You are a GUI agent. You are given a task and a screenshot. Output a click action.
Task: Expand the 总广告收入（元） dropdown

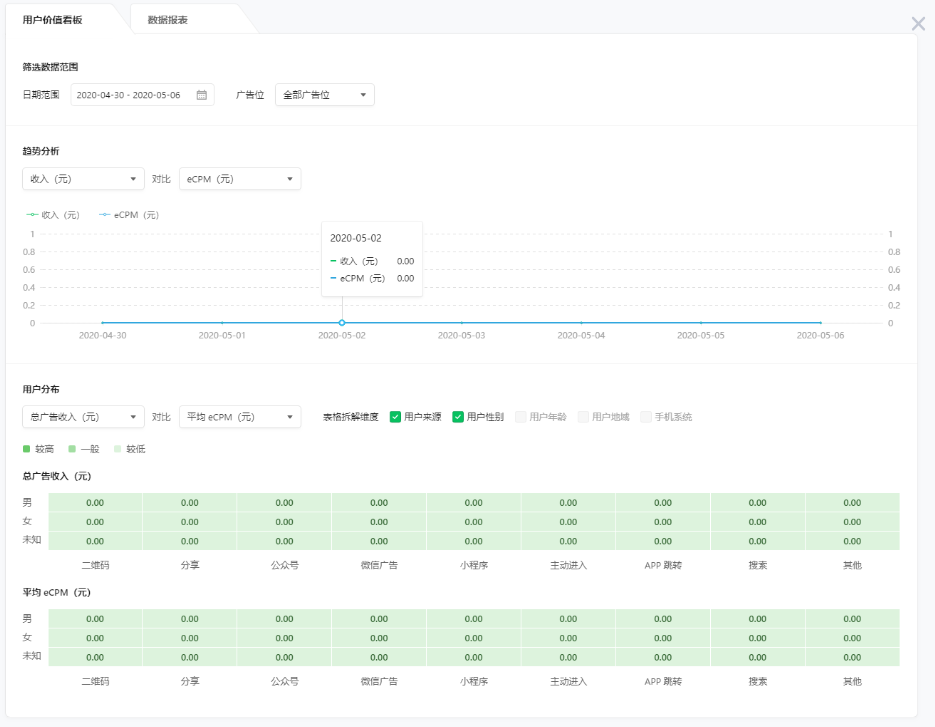click(x=83, y=417)
